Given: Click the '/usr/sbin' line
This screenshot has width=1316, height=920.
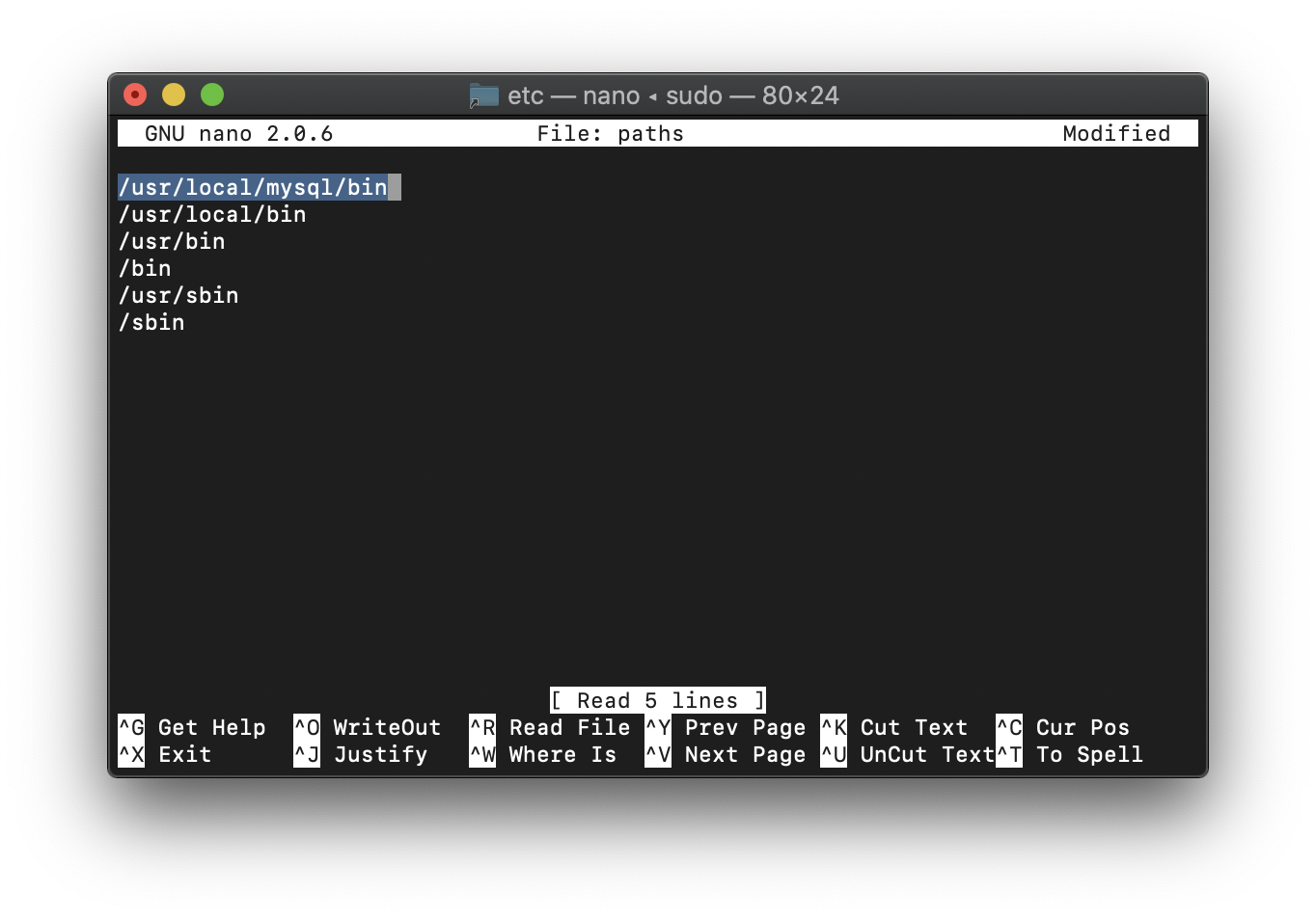Looking at the screenshot, I should click(178, 295).
